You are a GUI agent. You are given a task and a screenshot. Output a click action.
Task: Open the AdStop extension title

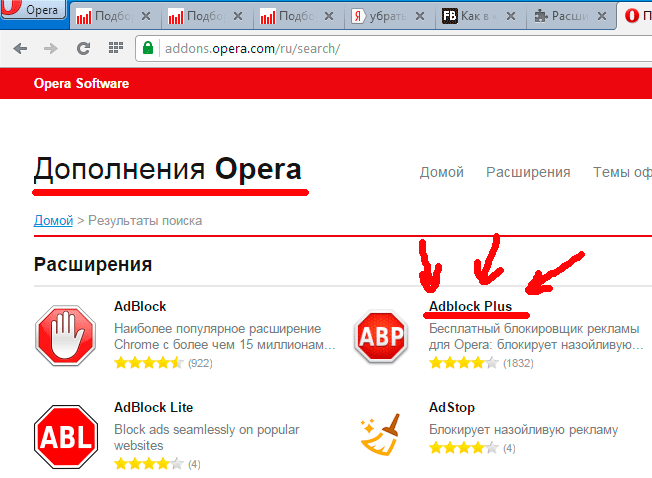pos(452,407)
